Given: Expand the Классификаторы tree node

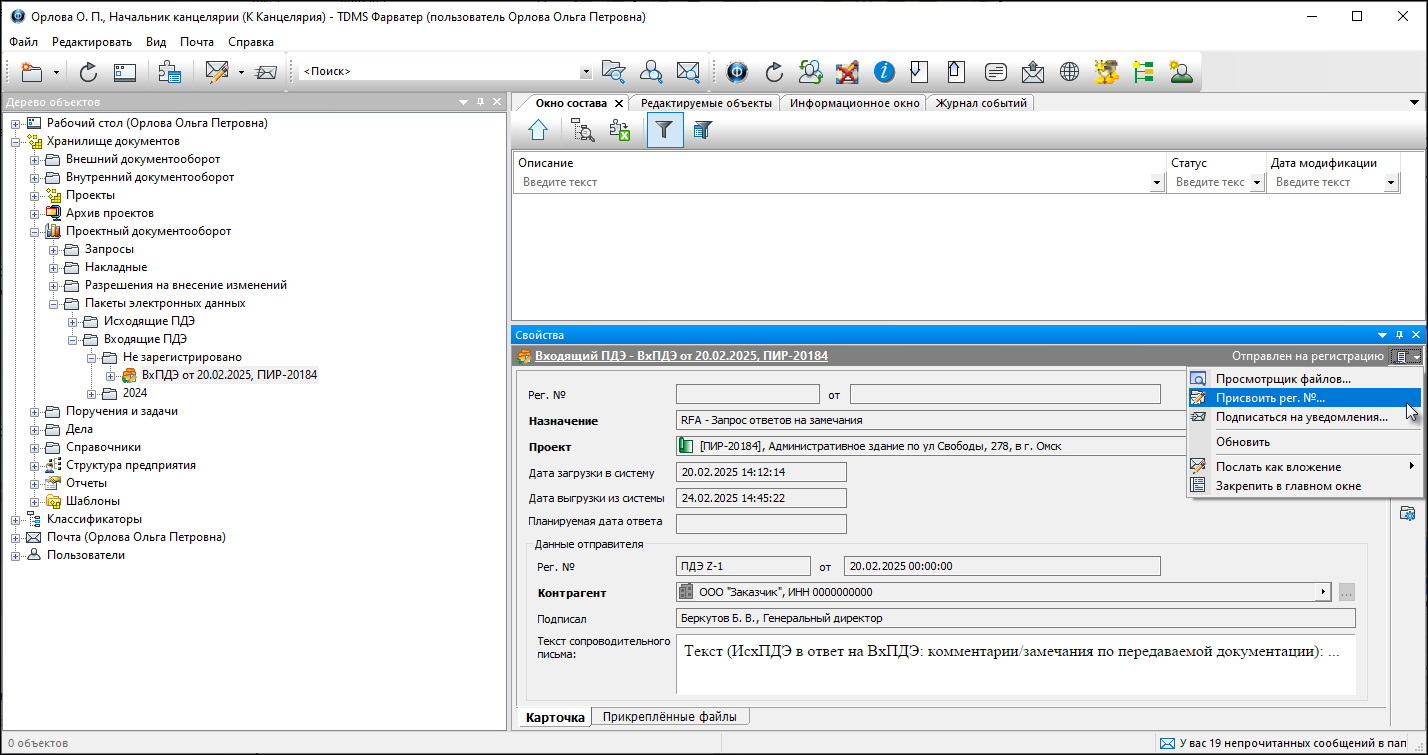Looking at the screenshot, I should coord(16,519).
